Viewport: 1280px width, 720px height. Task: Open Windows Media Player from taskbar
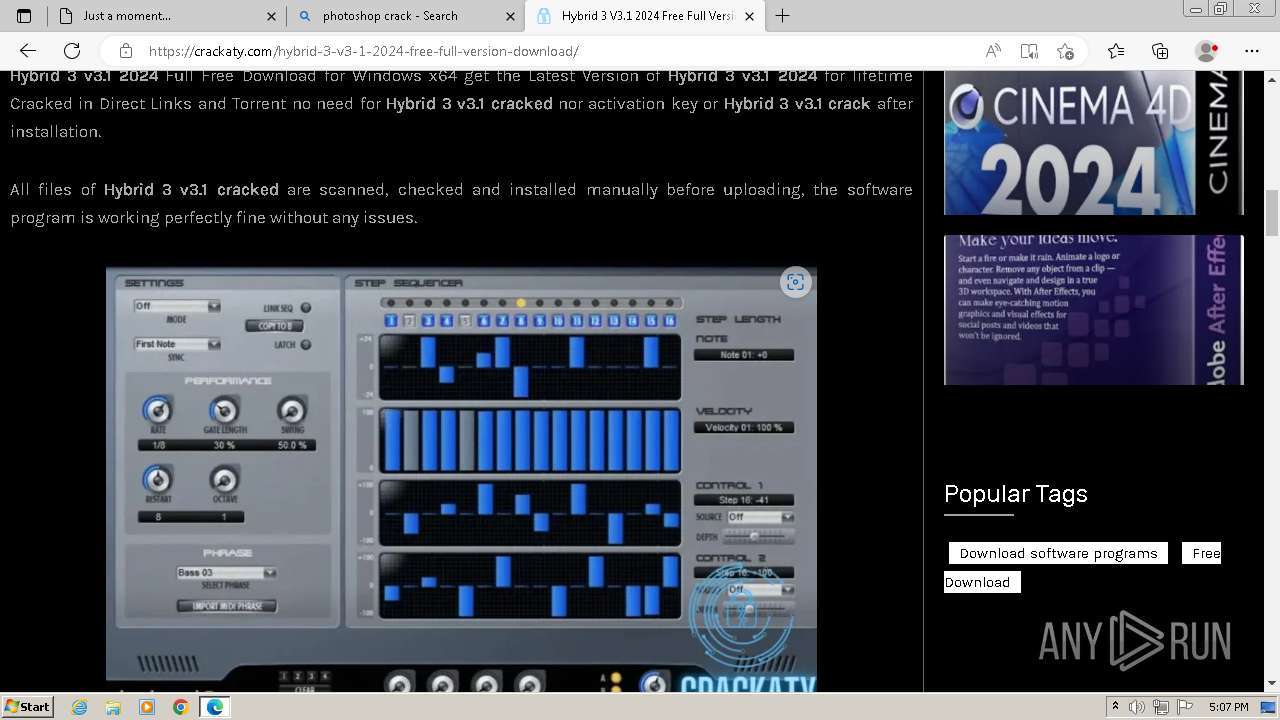tap(147, 707)
